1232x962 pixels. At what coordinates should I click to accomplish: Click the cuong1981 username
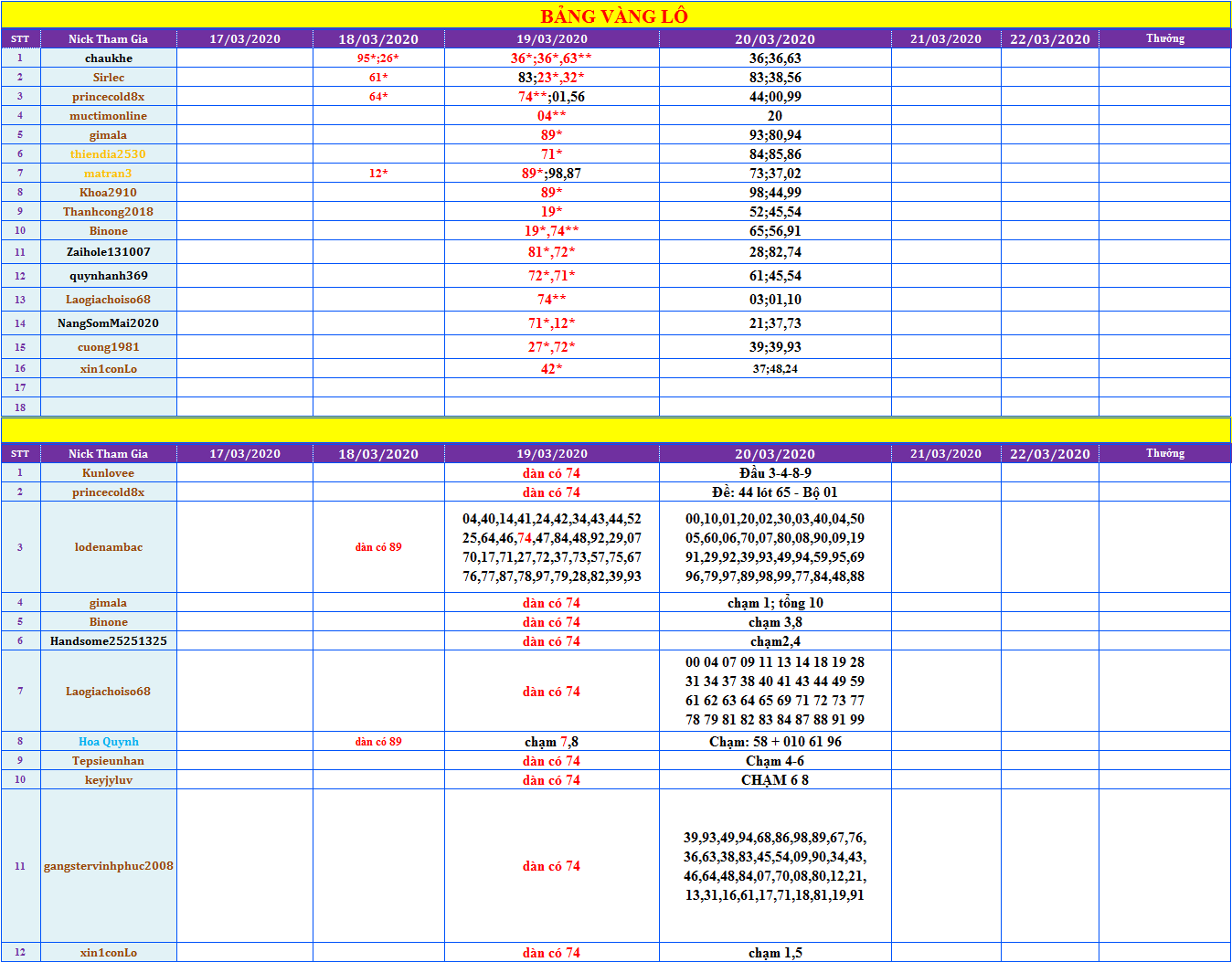click(x=109, y=347)
